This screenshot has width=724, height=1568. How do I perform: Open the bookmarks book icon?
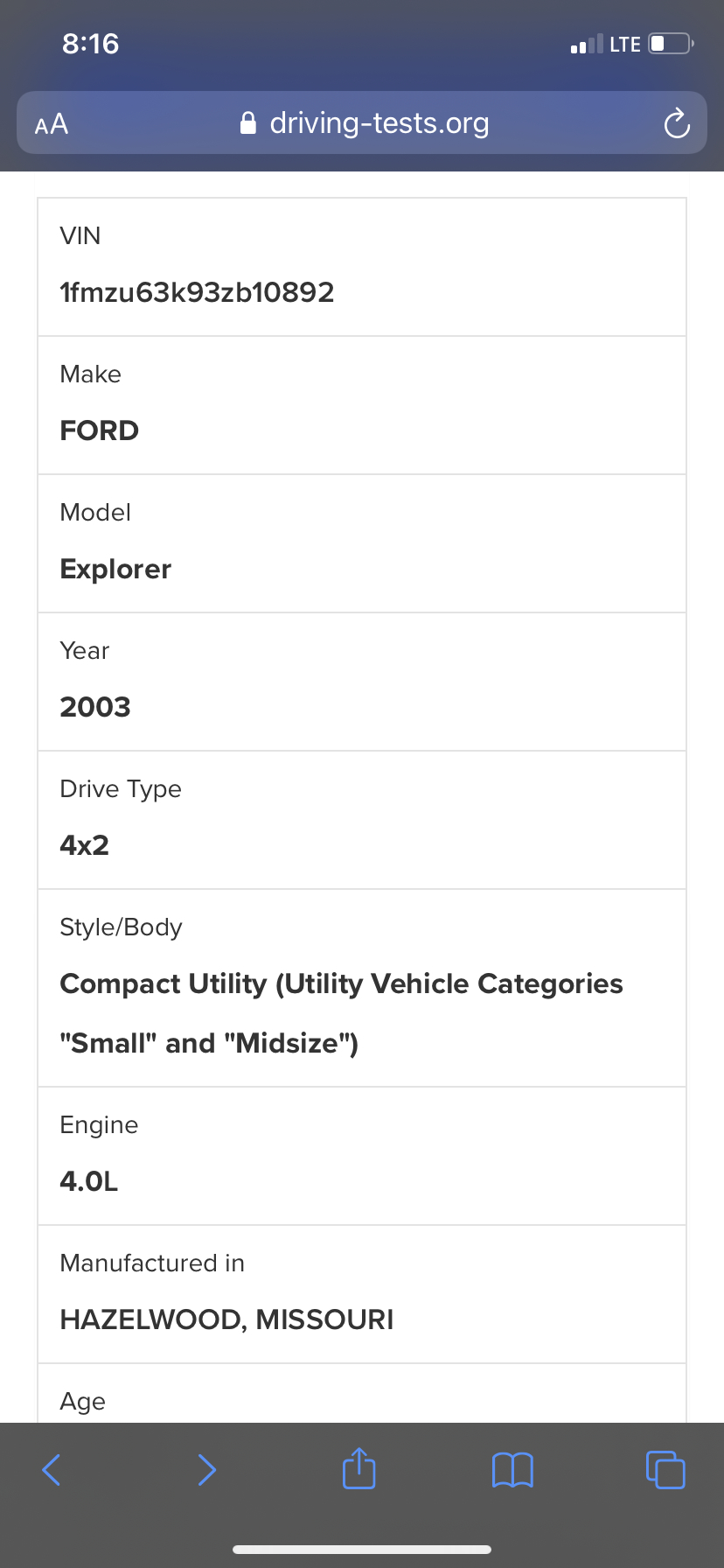coord(512,1469)
